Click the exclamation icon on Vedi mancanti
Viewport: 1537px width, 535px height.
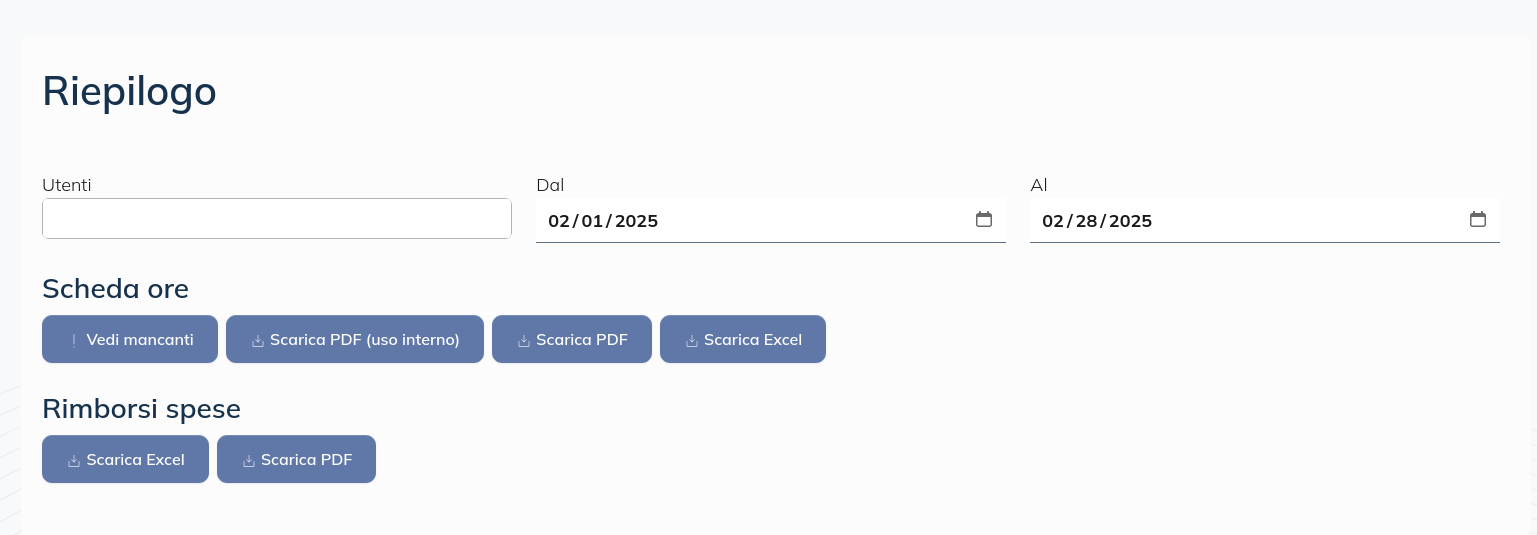point(74,341)
